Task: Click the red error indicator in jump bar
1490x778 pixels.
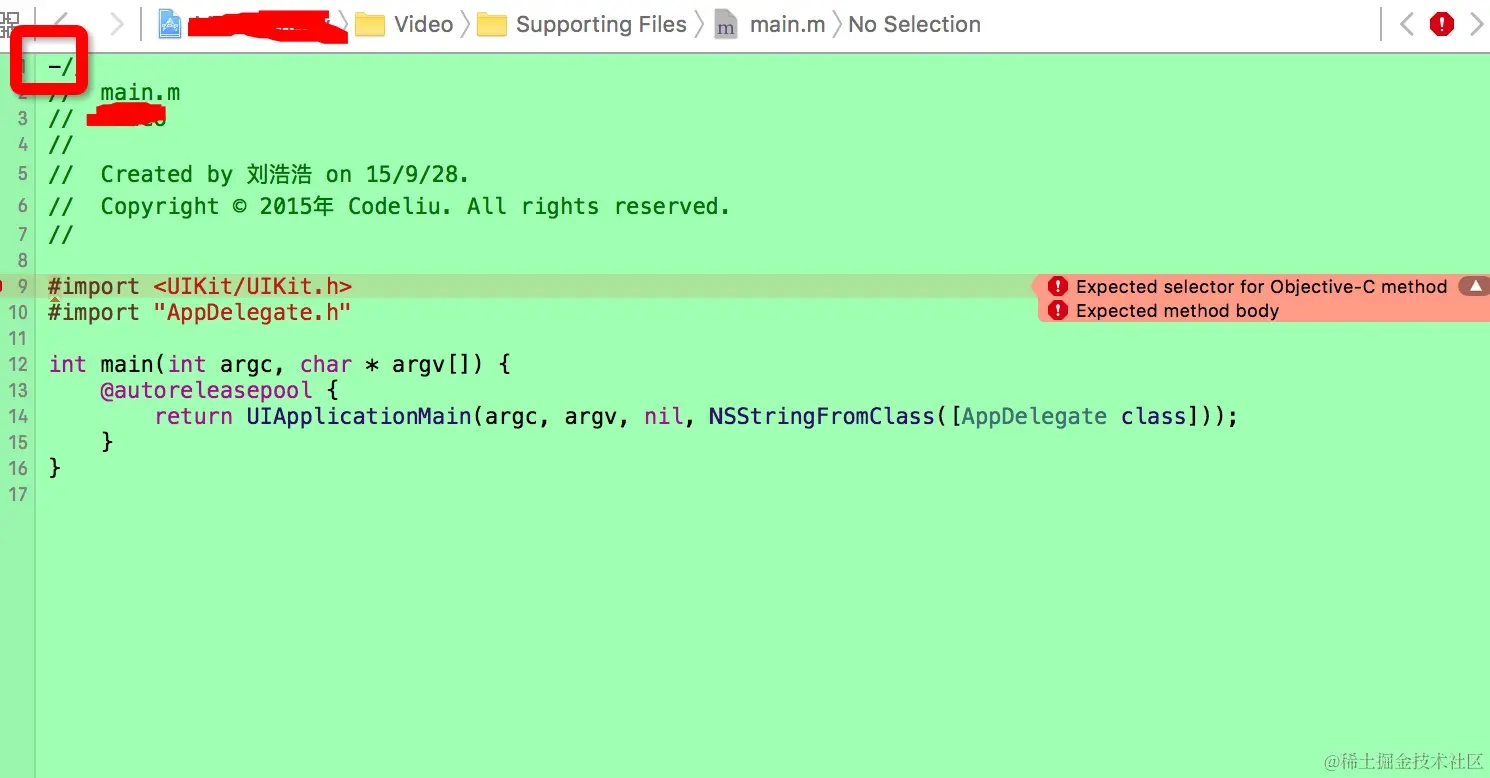Action: (x=1441, y=23)
